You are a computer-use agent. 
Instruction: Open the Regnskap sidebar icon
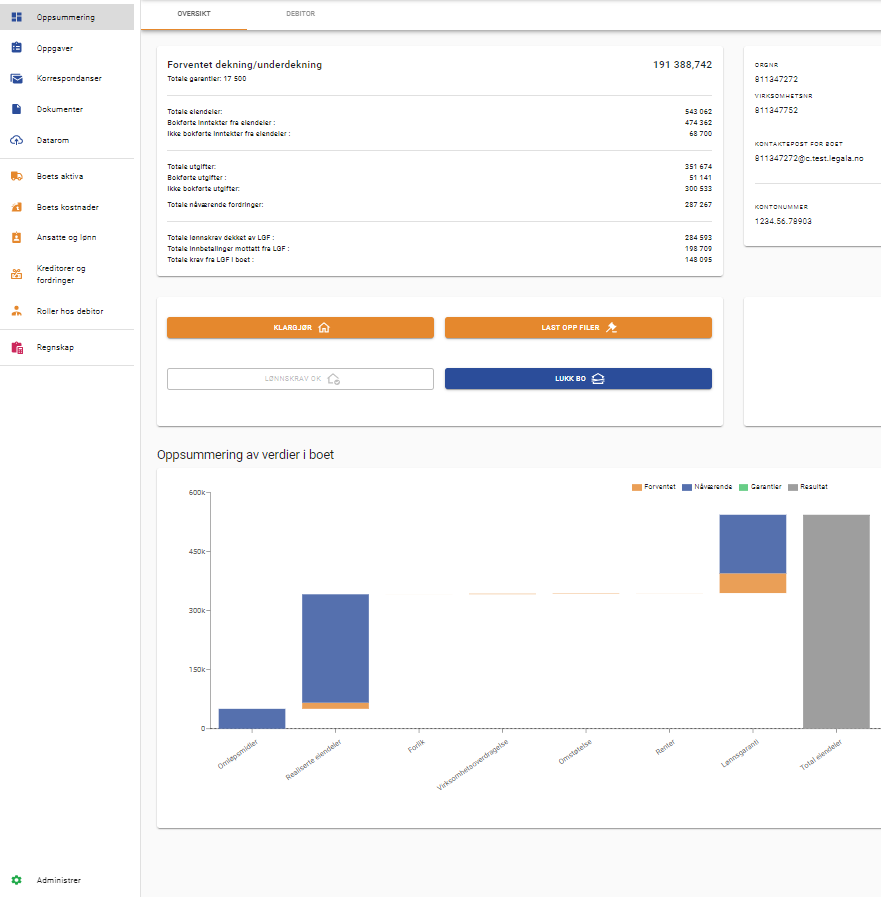click(x=16, y=348)
